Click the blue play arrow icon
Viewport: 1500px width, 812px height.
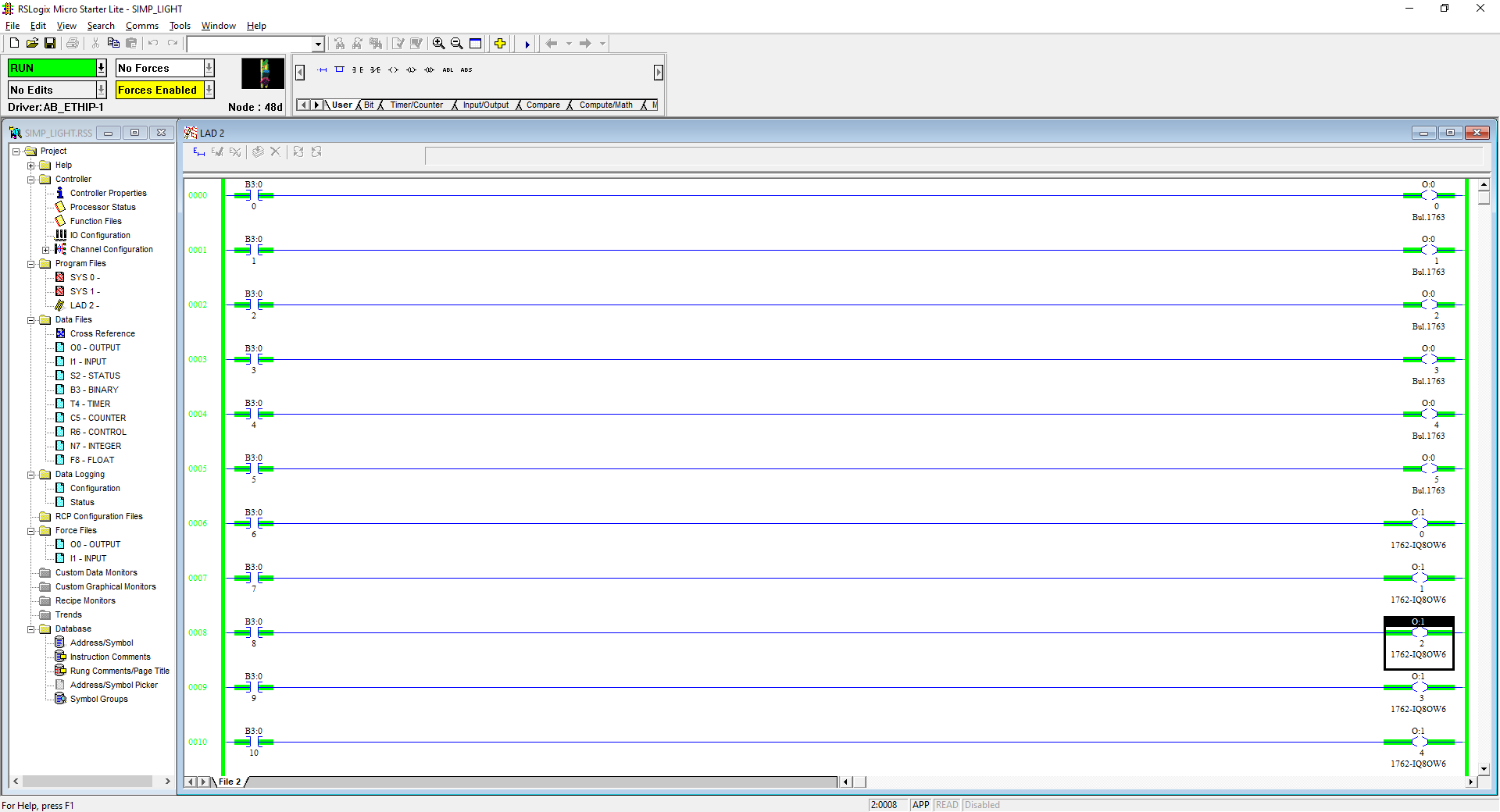(x=527, y=44)
